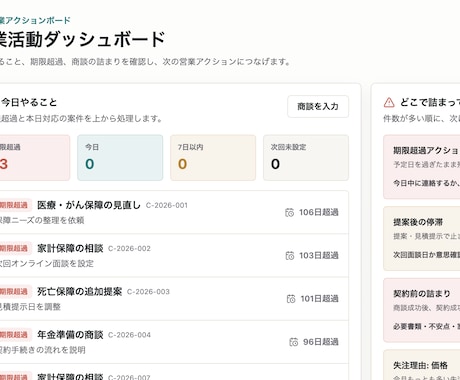Click the 103日超過 overdue label
Viewport: 460px width, 380px height.
319,256
